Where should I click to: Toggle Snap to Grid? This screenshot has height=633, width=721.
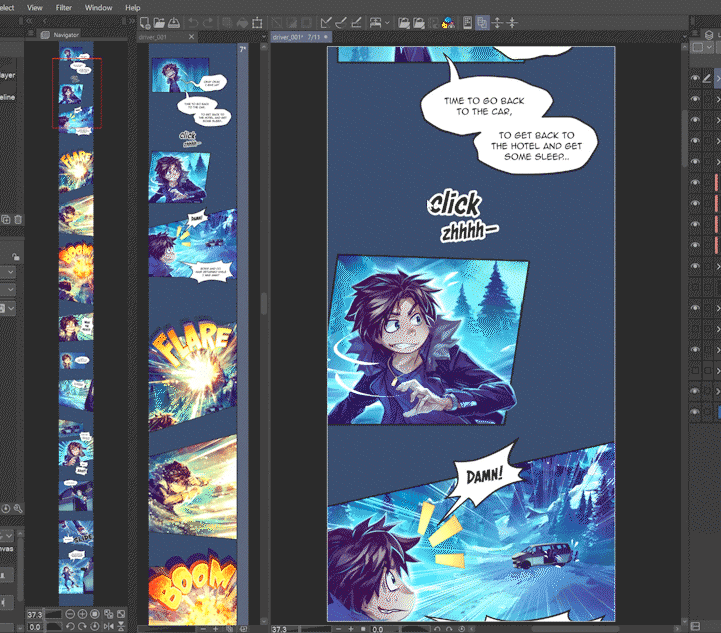click(356, 23)
